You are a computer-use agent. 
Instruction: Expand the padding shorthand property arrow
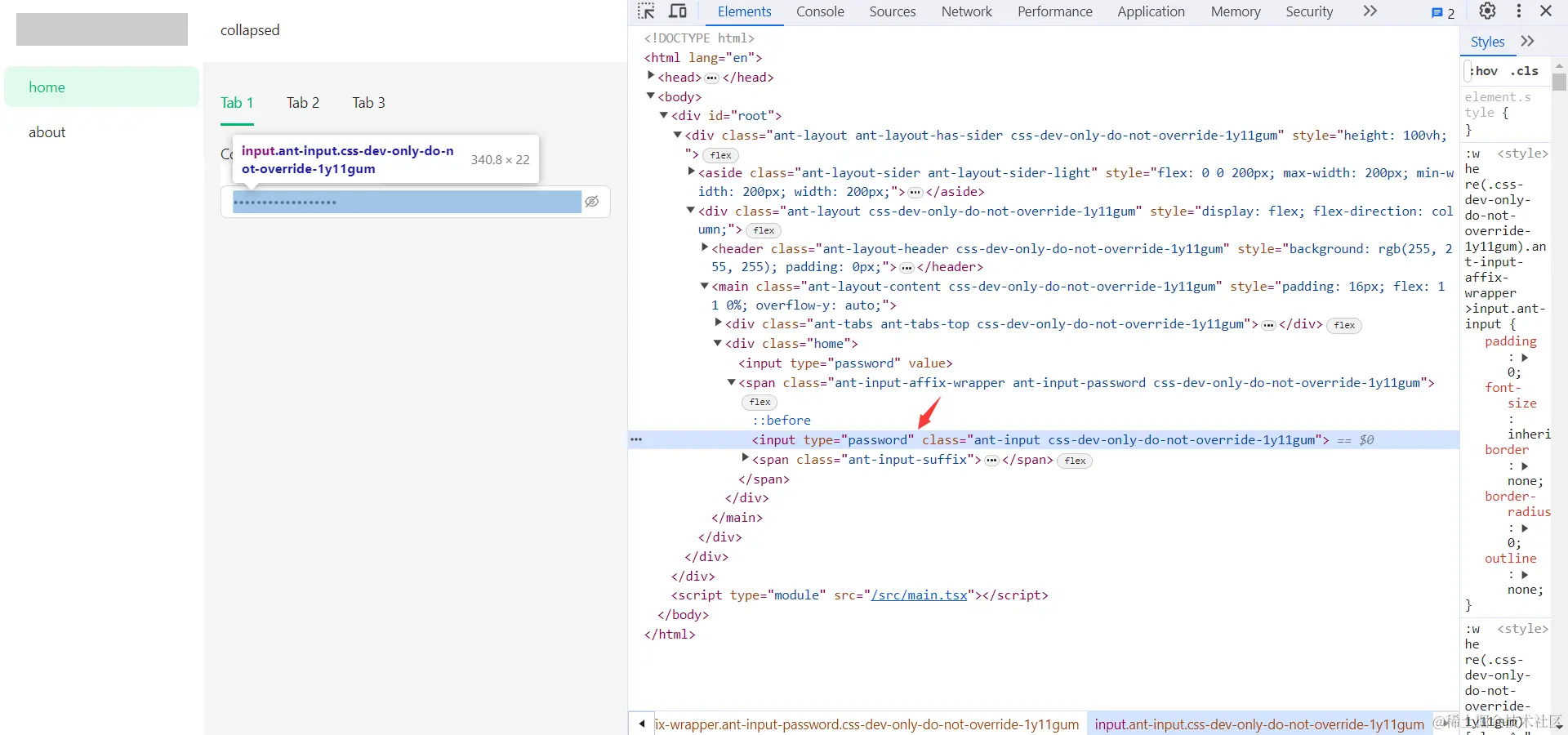(x=1525, y=358)
